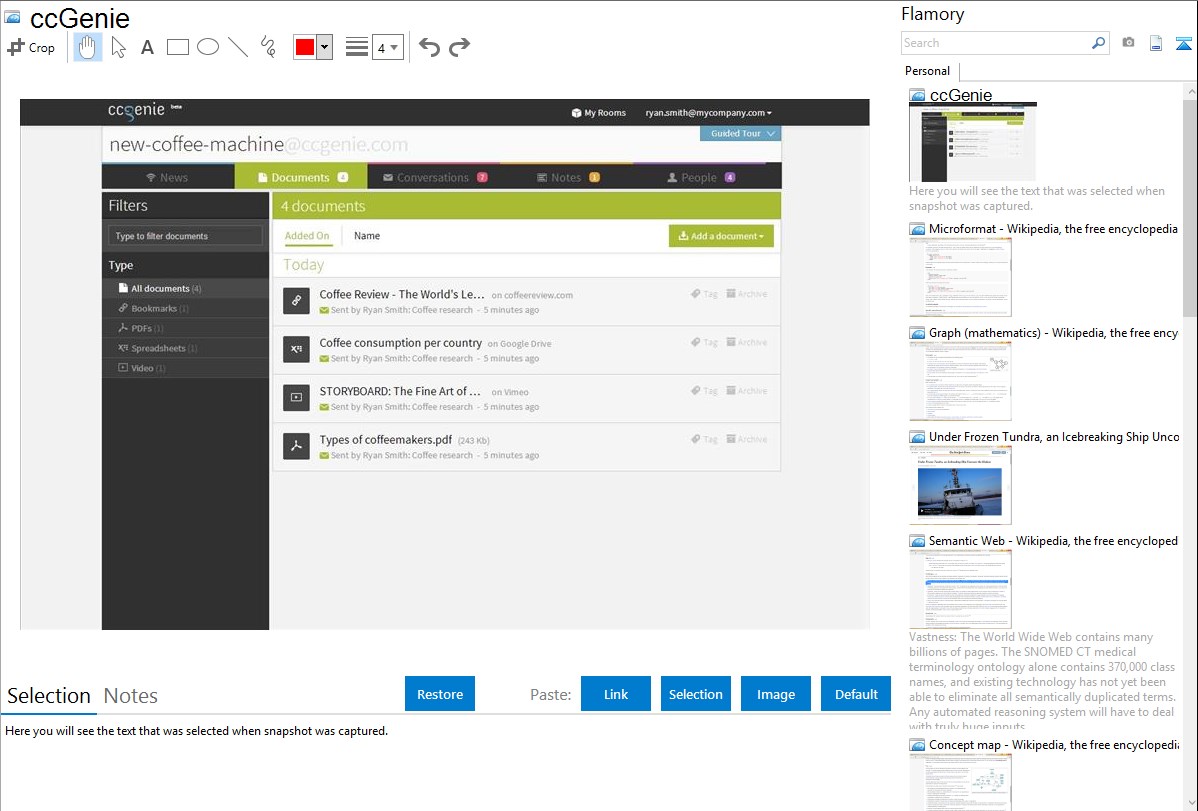Select Semantic Web snapshot title
Image resolution: width=1198 pixels, height=811 pixels.
(x=1053, y=540)
